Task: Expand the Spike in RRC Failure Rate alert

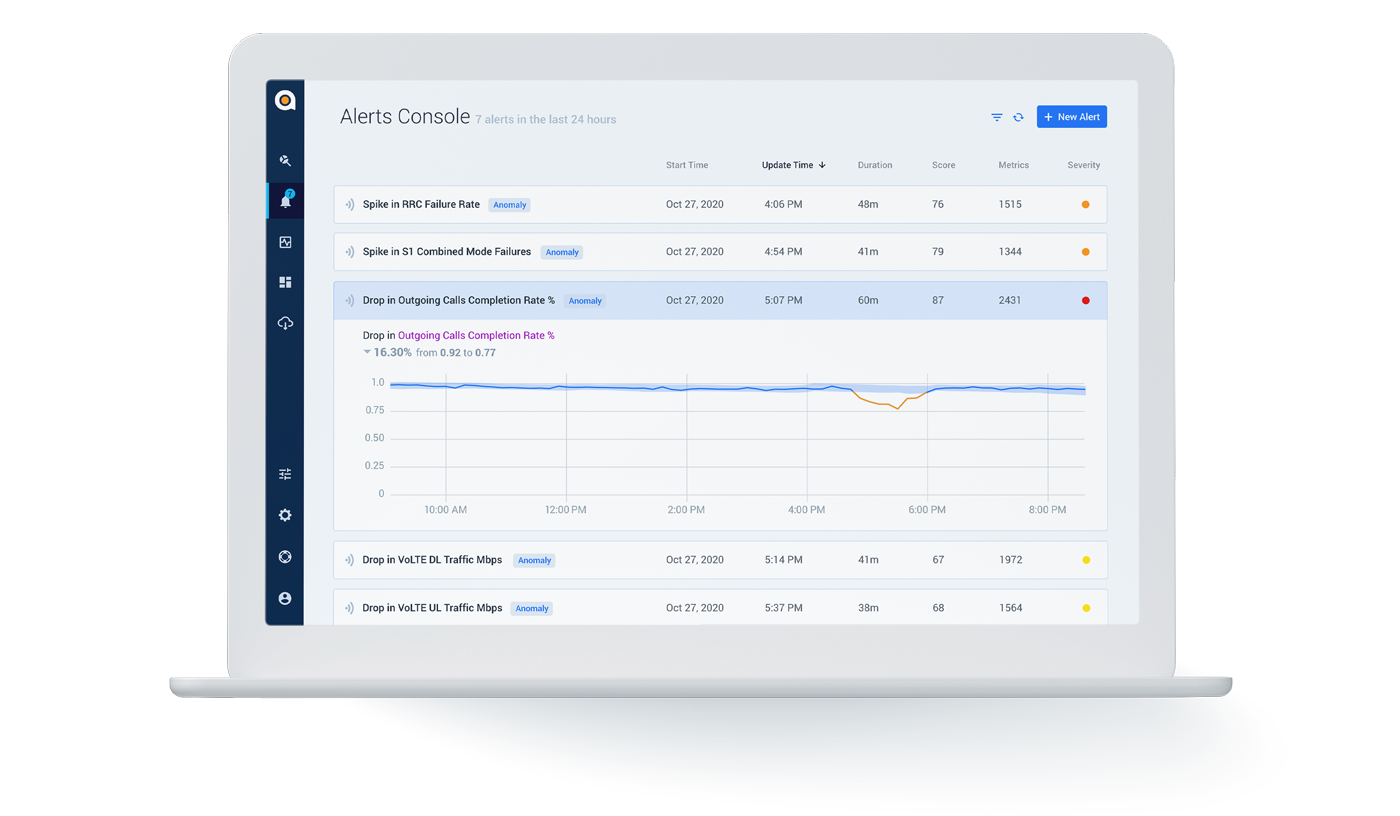Action: click(x=720, y=204)
